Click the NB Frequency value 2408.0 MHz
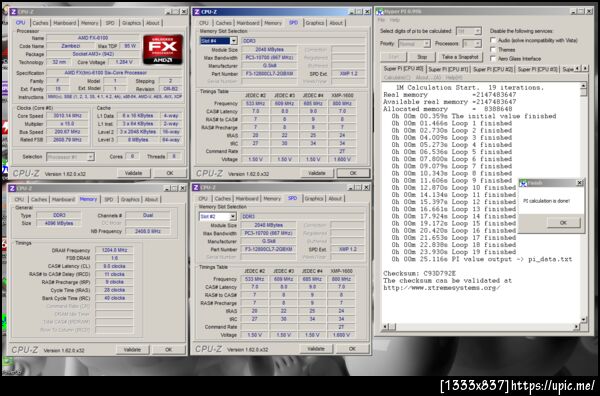600x396 pixels. 148,231
